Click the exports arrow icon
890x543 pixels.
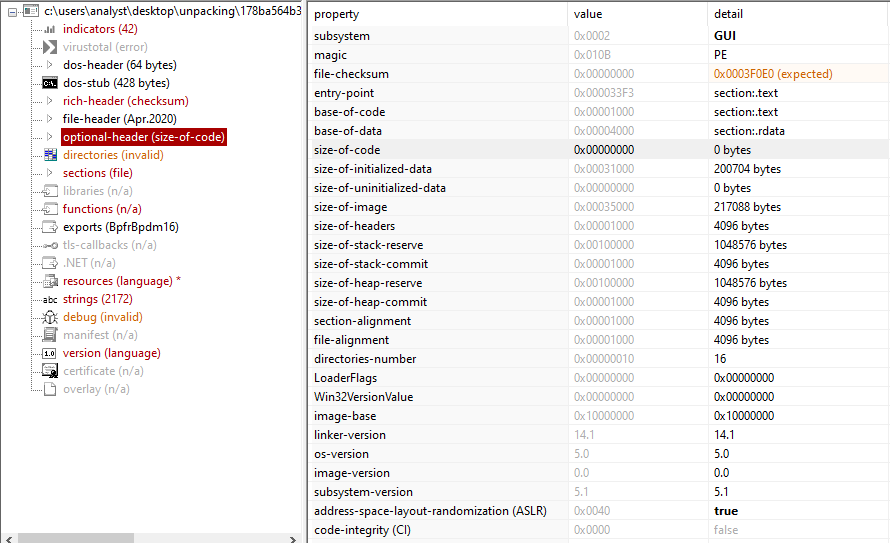pos(50,228)
